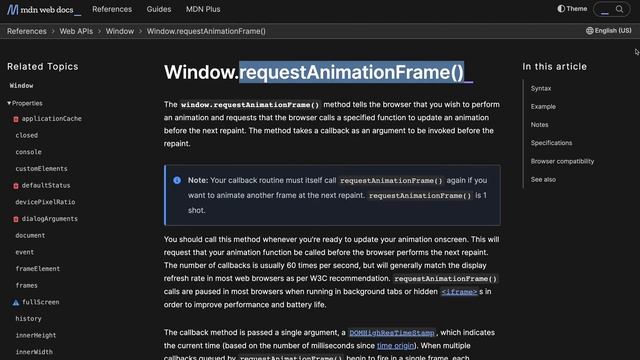Open innerHeight property in sidebar

[36, 336]
